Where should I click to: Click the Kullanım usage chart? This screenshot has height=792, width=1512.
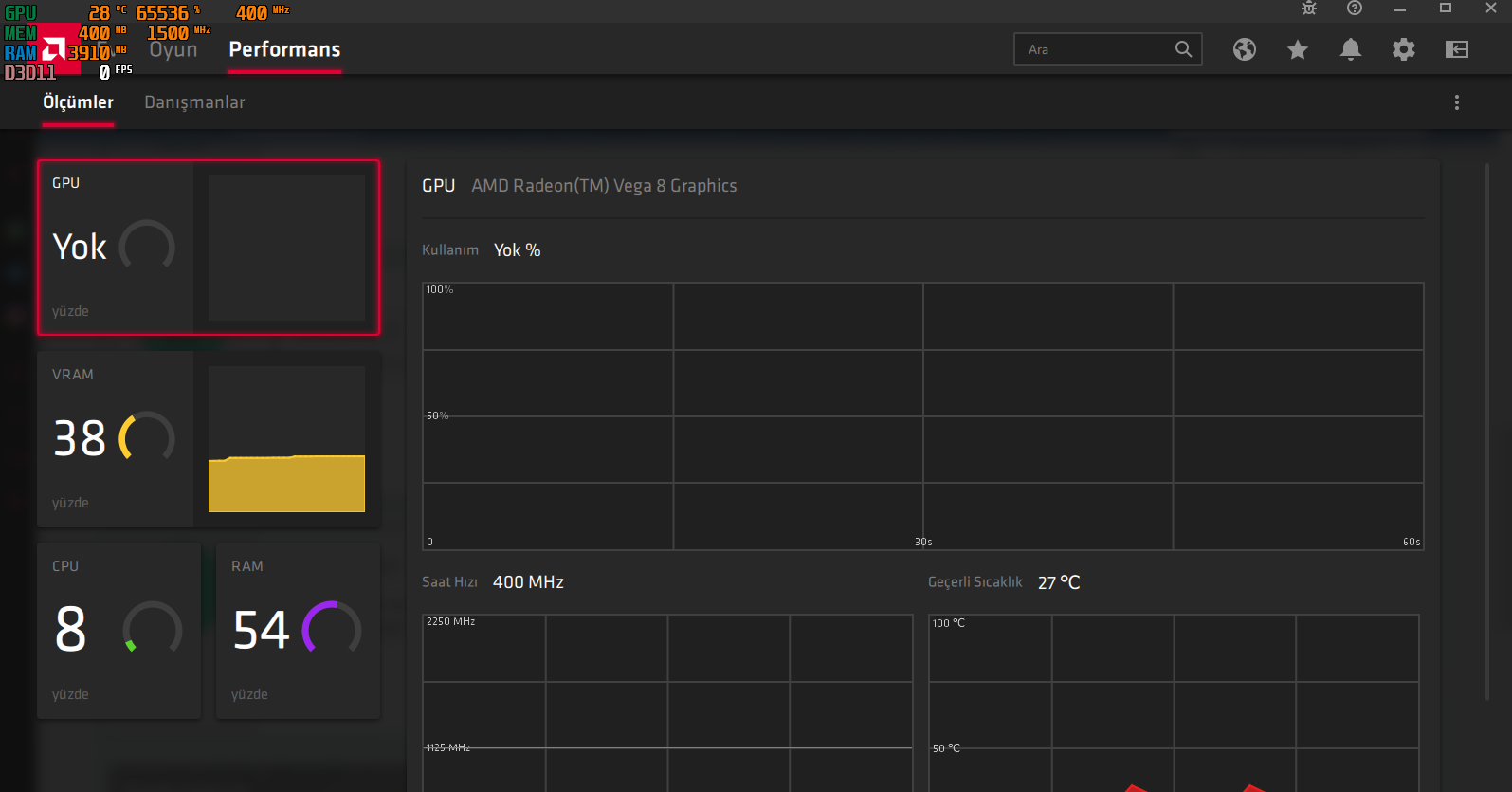point(922,415)
